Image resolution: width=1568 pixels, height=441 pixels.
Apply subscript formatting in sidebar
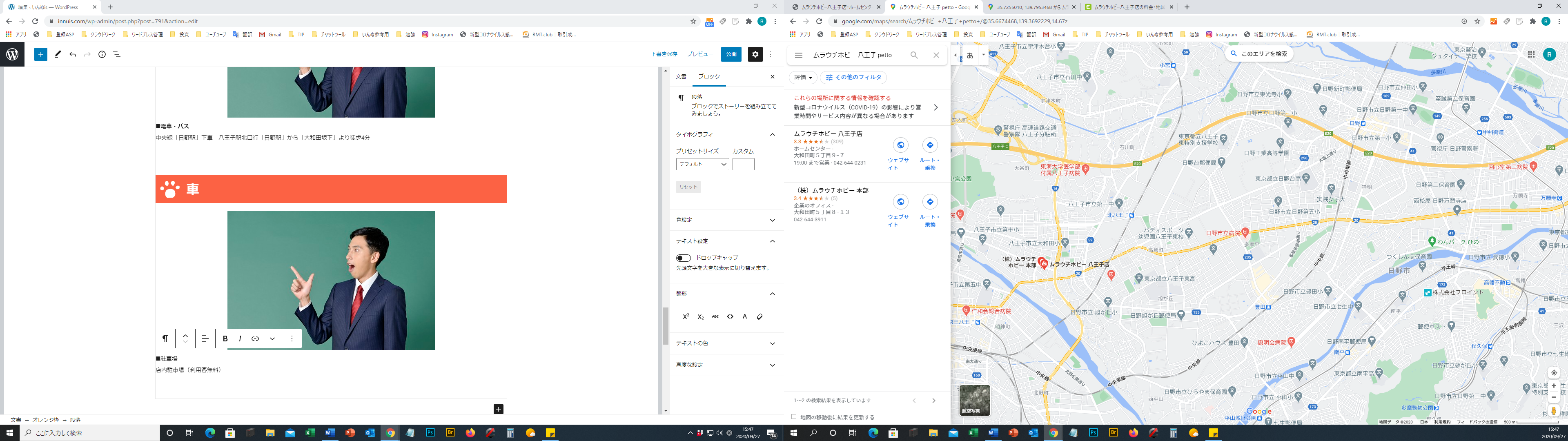coord(701,317)
